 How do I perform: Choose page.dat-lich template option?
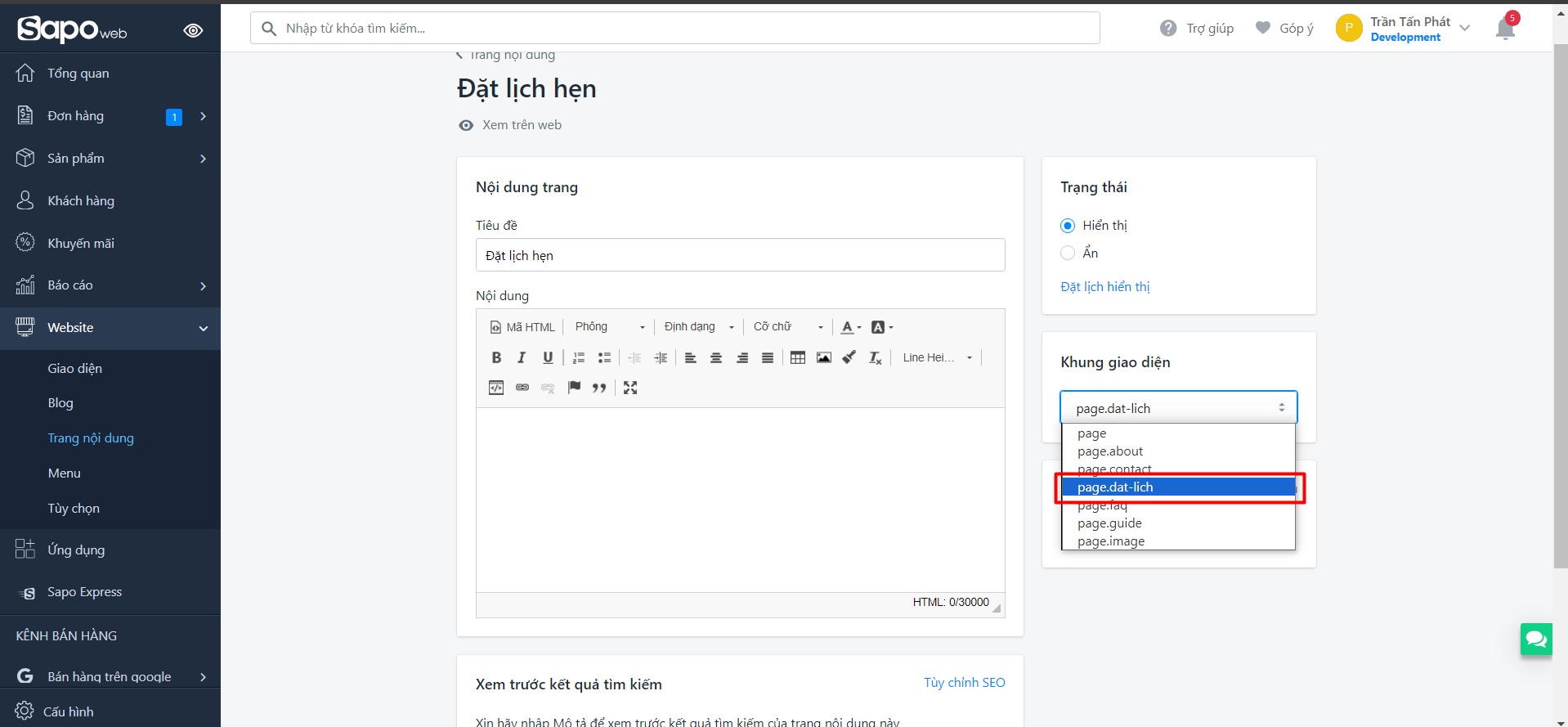point(1178,487)
